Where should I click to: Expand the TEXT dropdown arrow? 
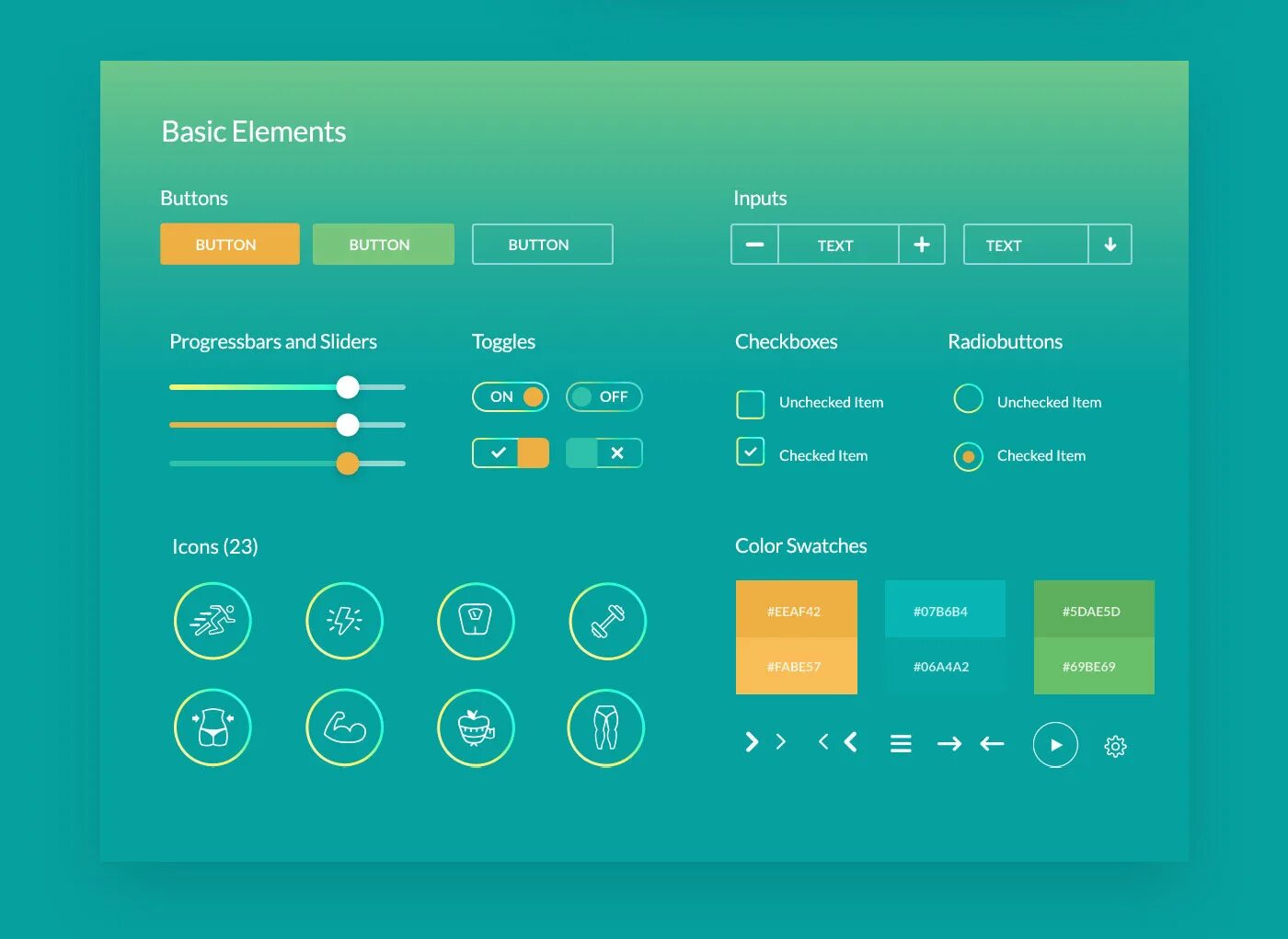[1110, 245]
